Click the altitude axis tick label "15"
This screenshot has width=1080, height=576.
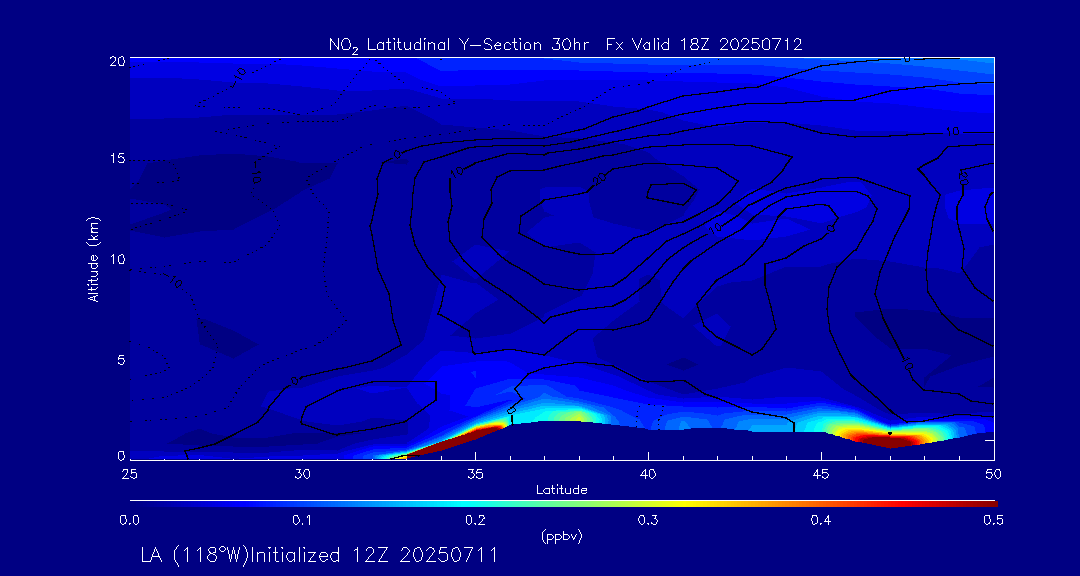(x=117, y=159)
